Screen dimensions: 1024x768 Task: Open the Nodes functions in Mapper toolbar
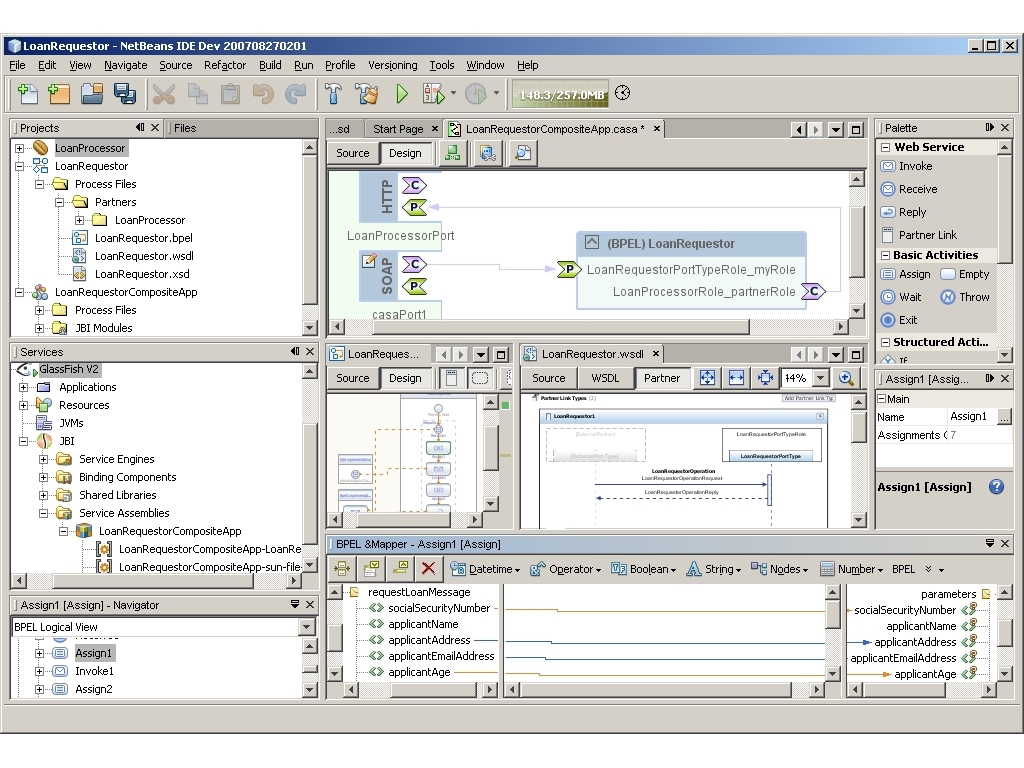pyautogui.click(x=780, y=569)
